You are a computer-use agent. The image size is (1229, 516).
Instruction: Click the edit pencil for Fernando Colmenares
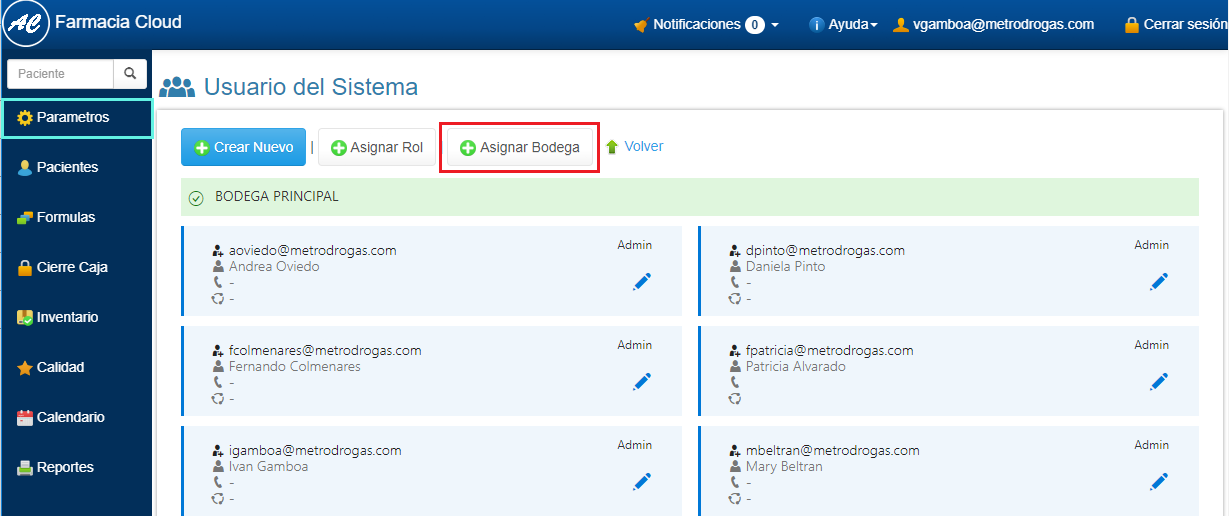pyautogui.click(x=642, y=381)
